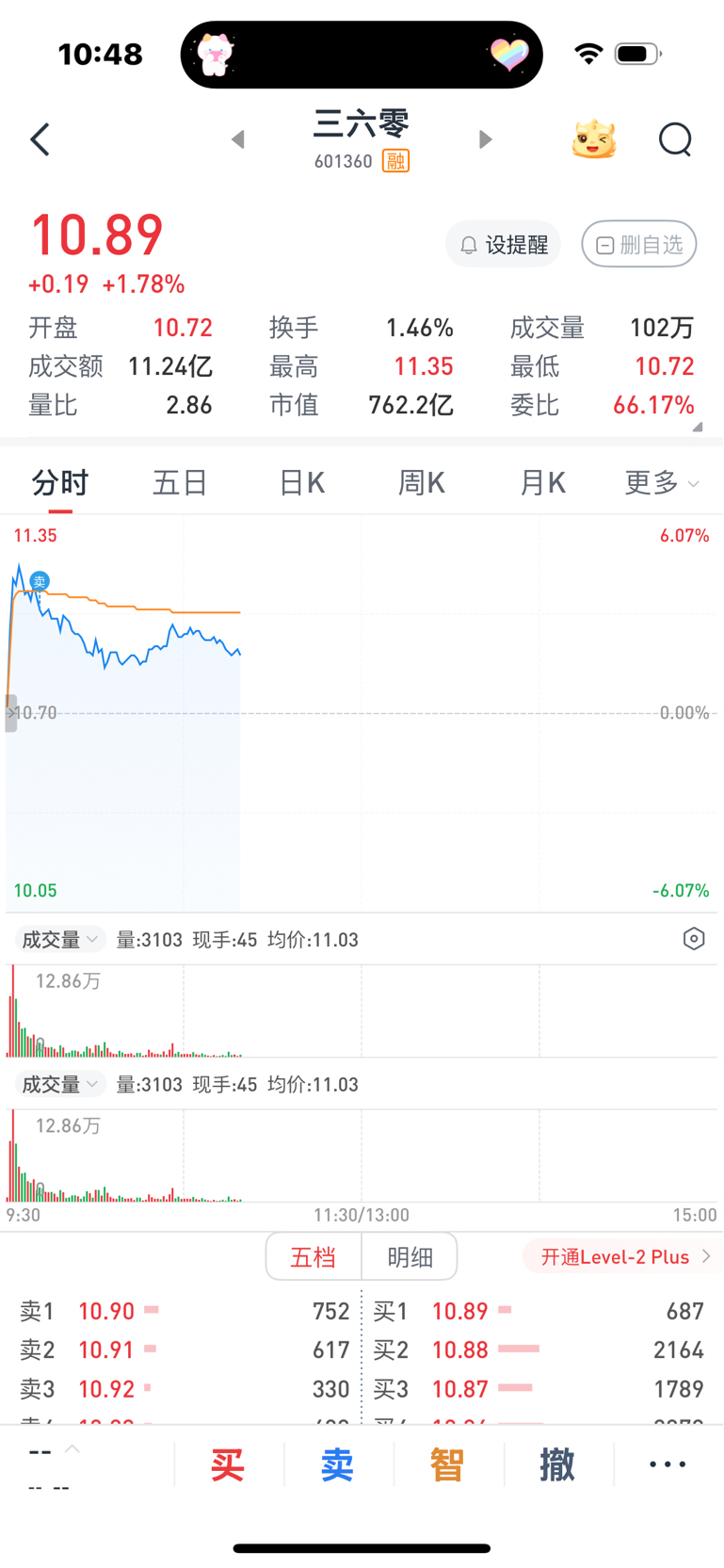Open the three-dots more menu
Image resolution: width=724 pixels, height=1568 pixels.
pyautogui.click(x=668, y=1464)
